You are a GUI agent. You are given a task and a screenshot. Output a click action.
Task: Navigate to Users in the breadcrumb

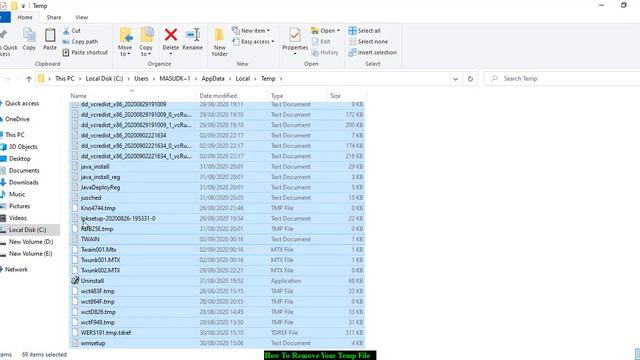(x=141, y=79)
